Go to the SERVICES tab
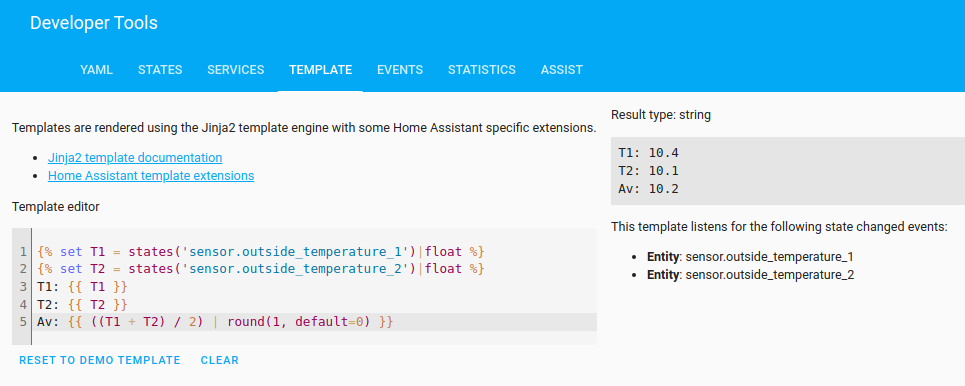Image resolution: width=965 pixels, height=386 pixels. (x=236, y=70)
